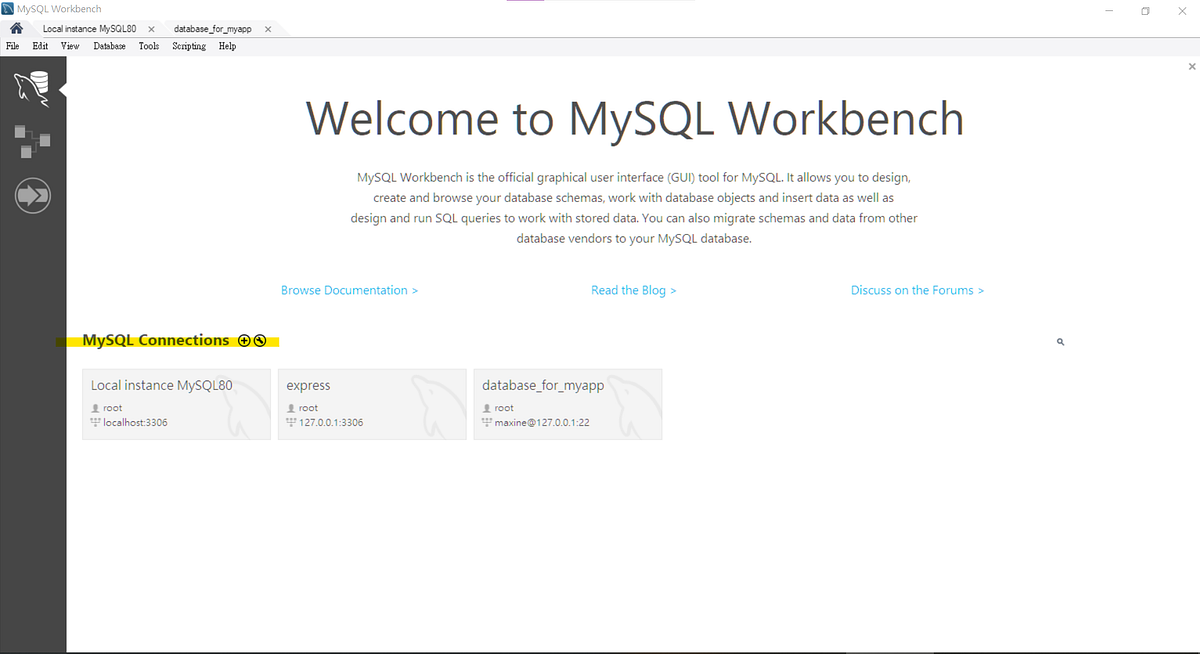Select the Local instance MySQL80 connection tile
The image size is (1200, 654).
pyautogui.click(x=176, y=404)
